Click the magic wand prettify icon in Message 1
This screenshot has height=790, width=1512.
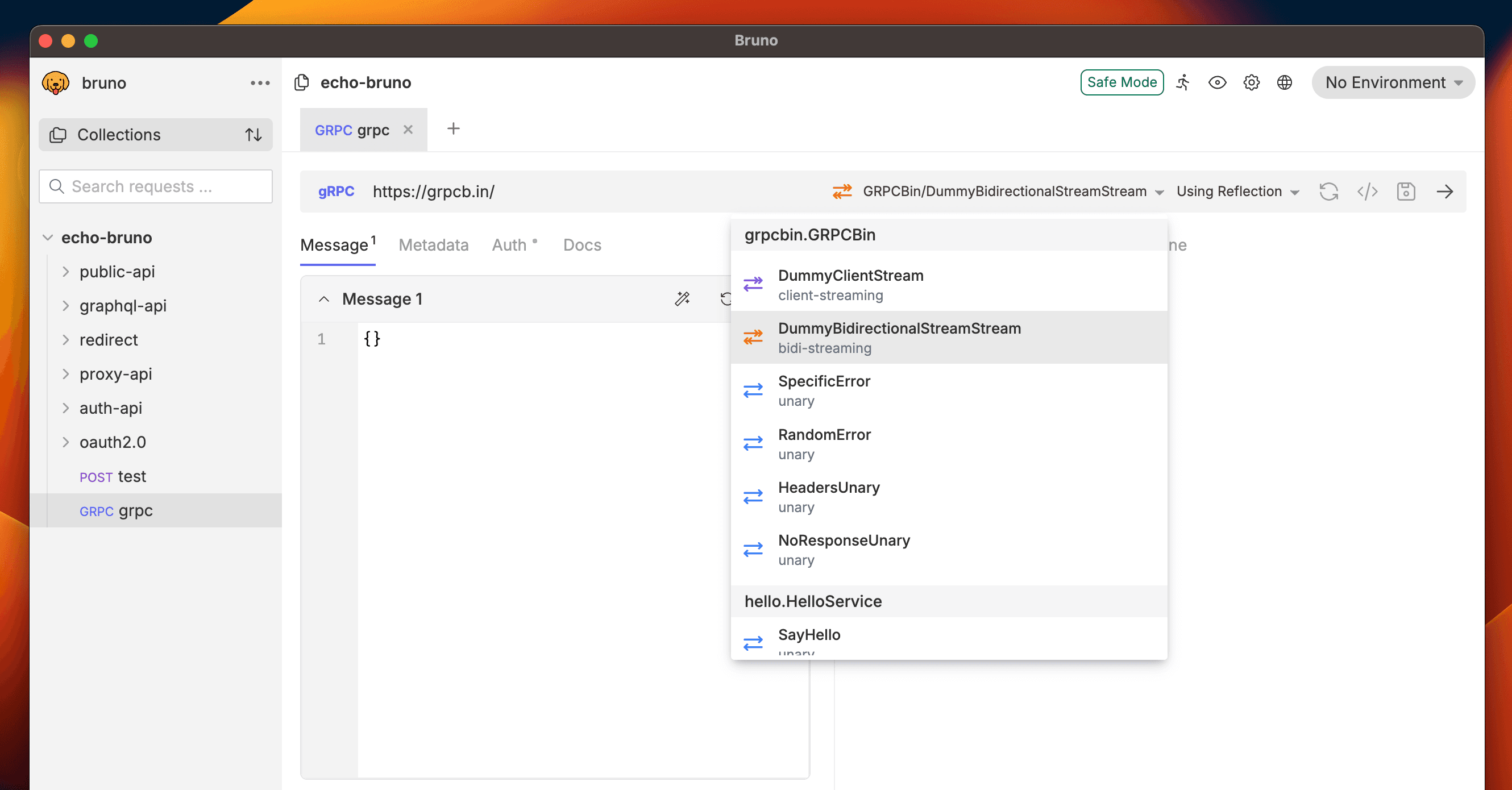(682, 299)
